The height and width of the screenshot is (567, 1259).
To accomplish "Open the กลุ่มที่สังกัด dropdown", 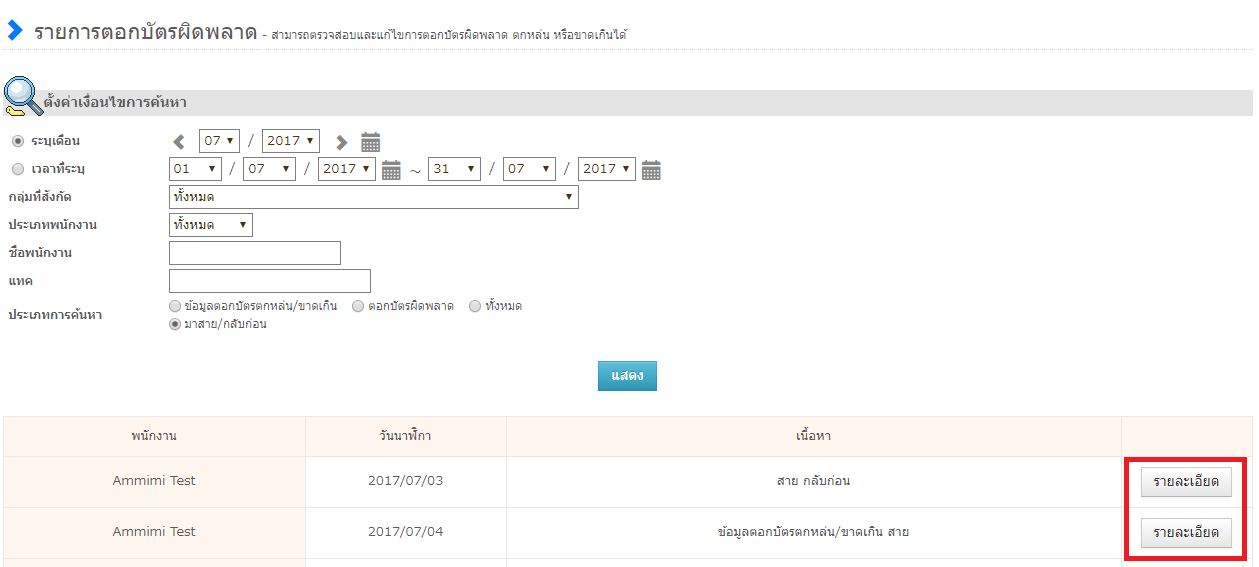I will (374, 197).
